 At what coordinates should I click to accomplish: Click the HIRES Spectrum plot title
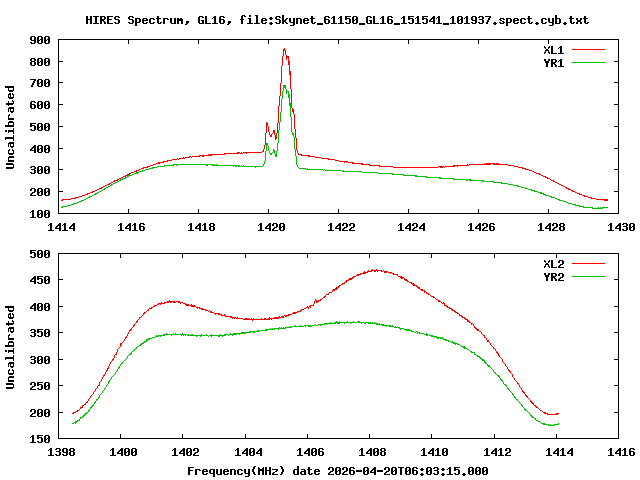tap(337, 20)
